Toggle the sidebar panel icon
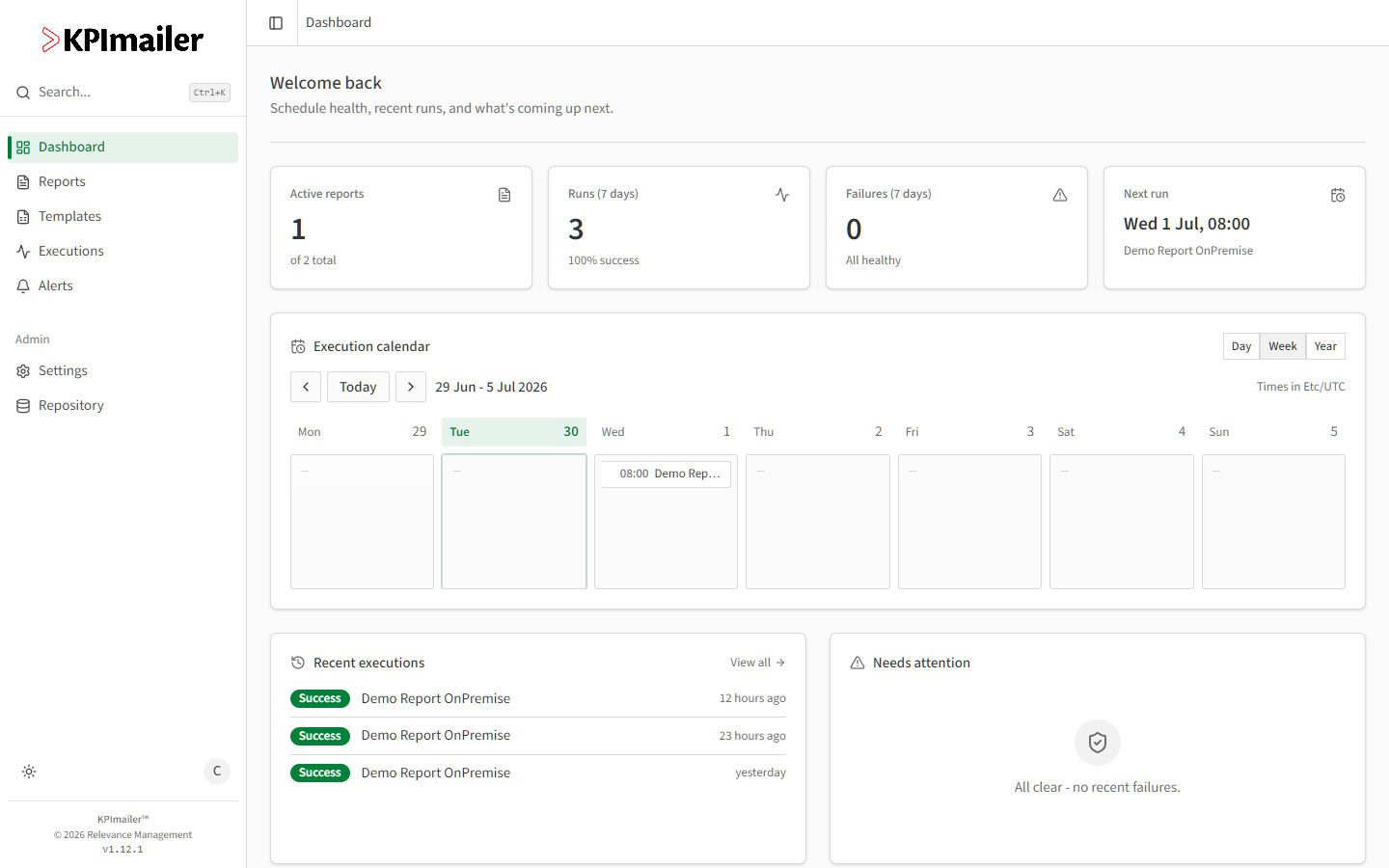The height and width of the screenshot is (868, 1389). coord(276,22)
